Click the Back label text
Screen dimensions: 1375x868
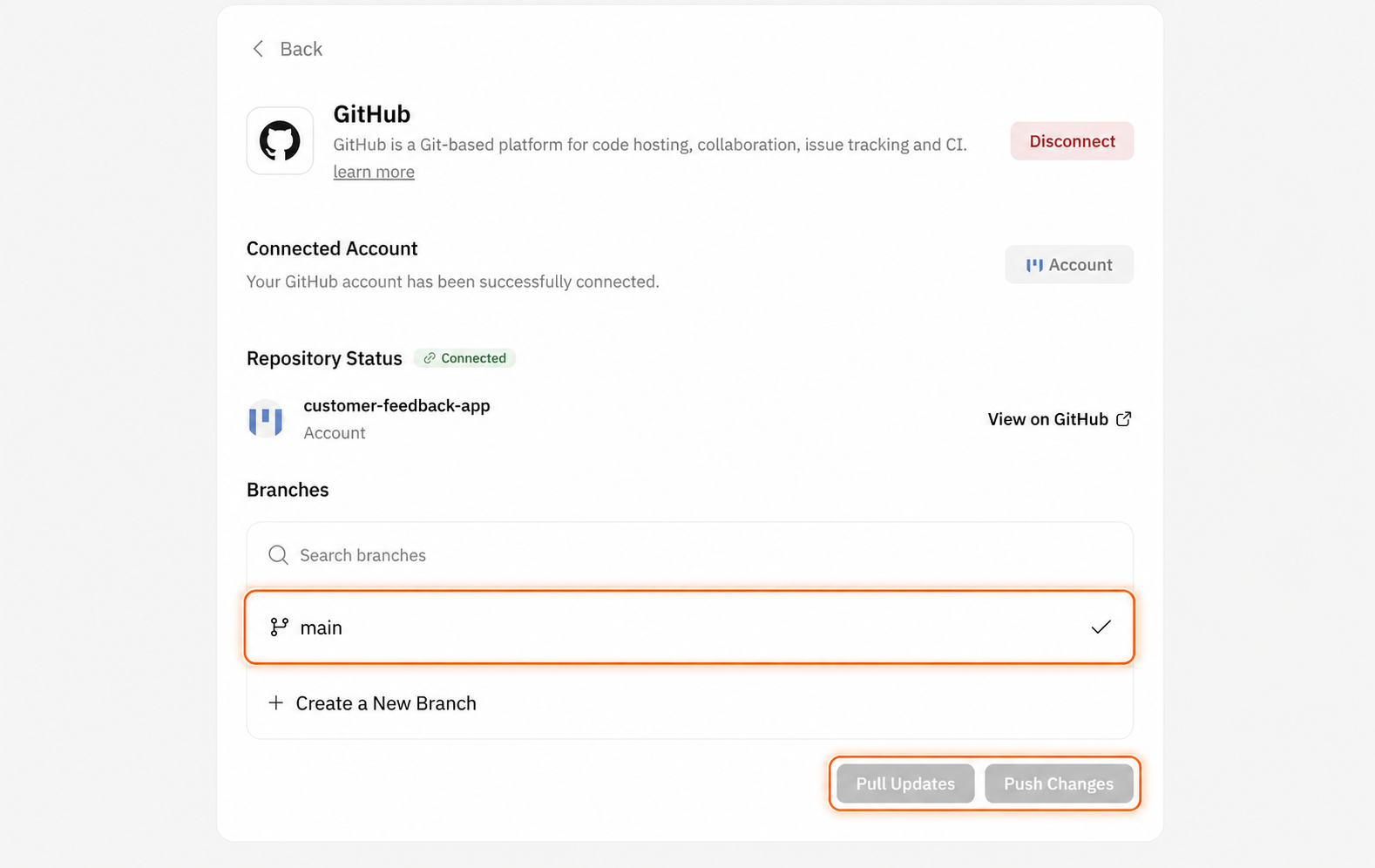click(x=301, y=49)
